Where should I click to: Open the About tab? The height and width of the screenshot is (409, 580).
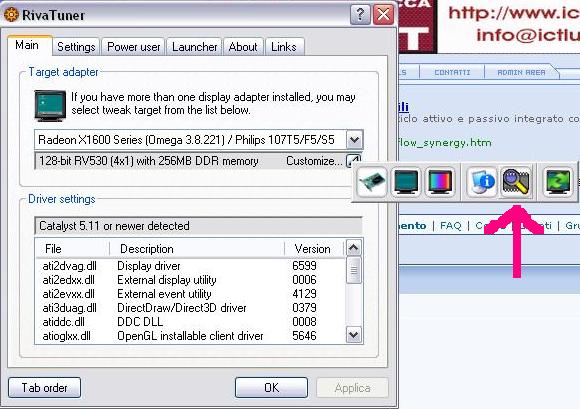point(243,47)
